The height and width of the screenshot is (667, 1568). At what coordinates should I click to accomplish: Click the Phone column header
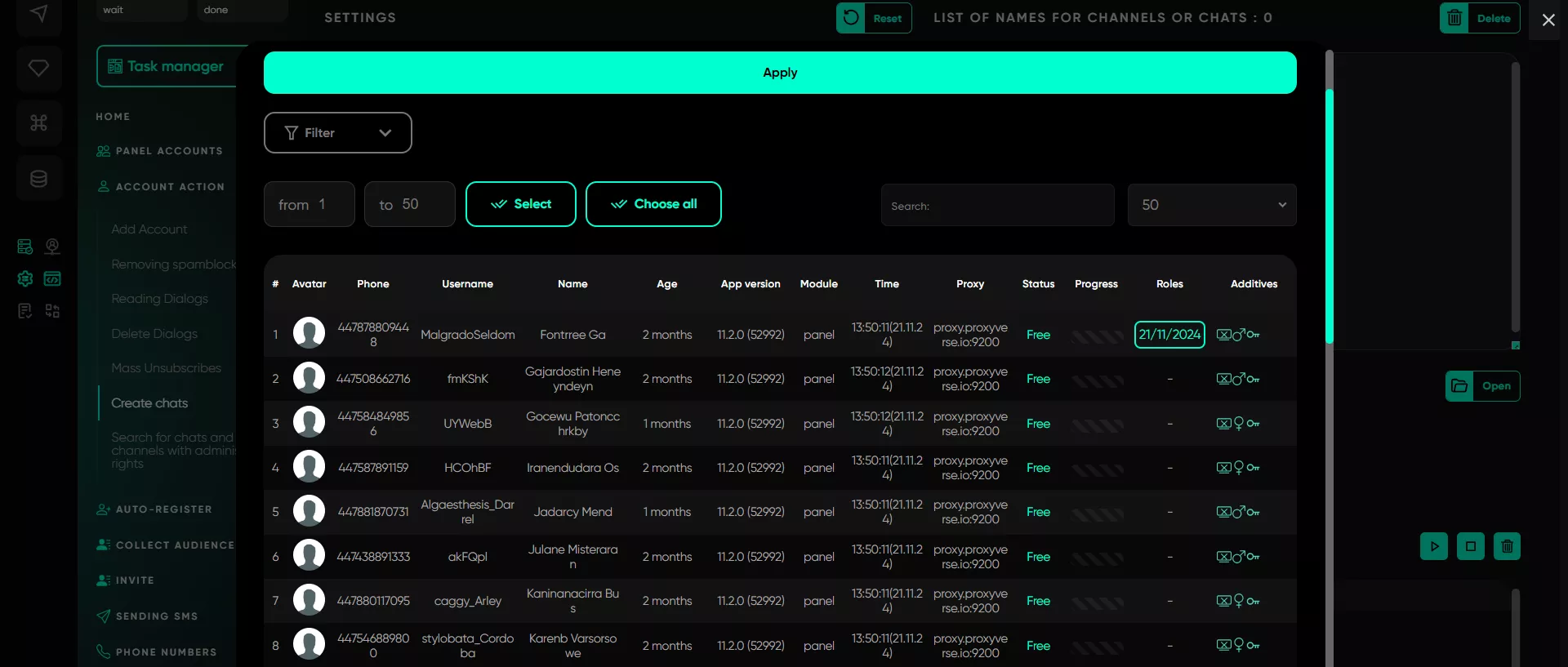pos(373,284)
